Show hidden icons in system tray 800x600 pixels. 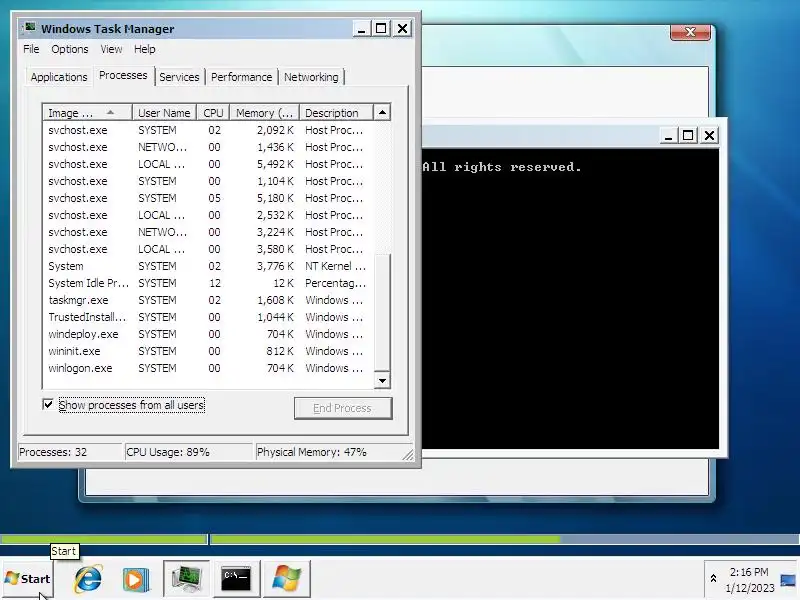coord(713,579)
